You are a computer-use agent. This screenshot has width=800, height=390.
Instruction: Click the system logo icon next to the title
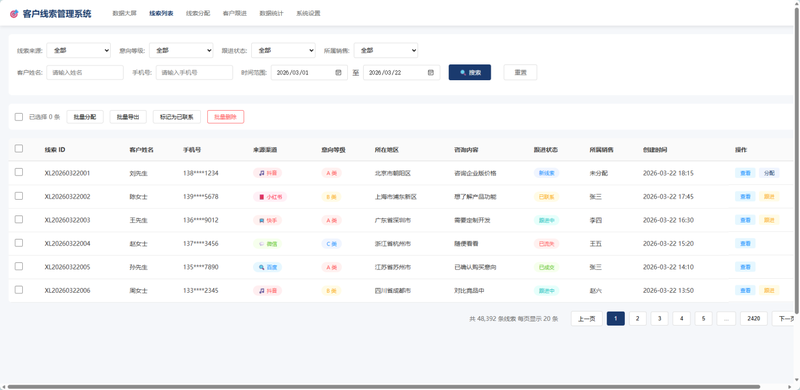[14, 14]
